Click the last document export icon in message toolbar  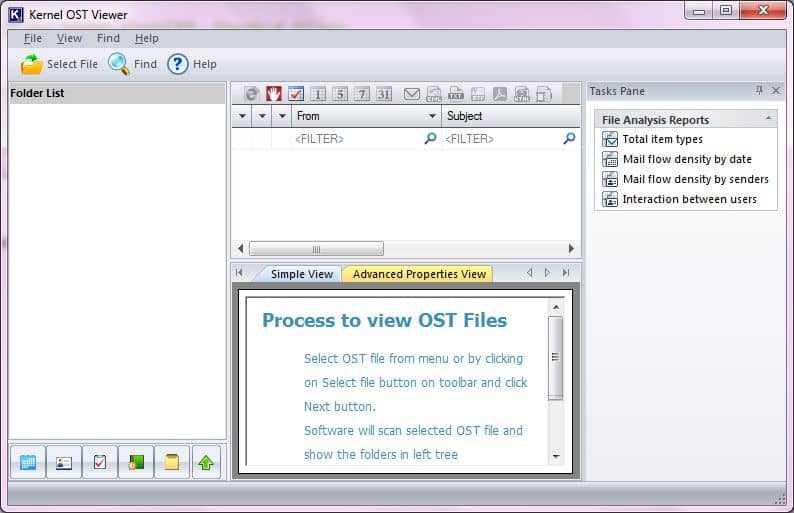543,94
